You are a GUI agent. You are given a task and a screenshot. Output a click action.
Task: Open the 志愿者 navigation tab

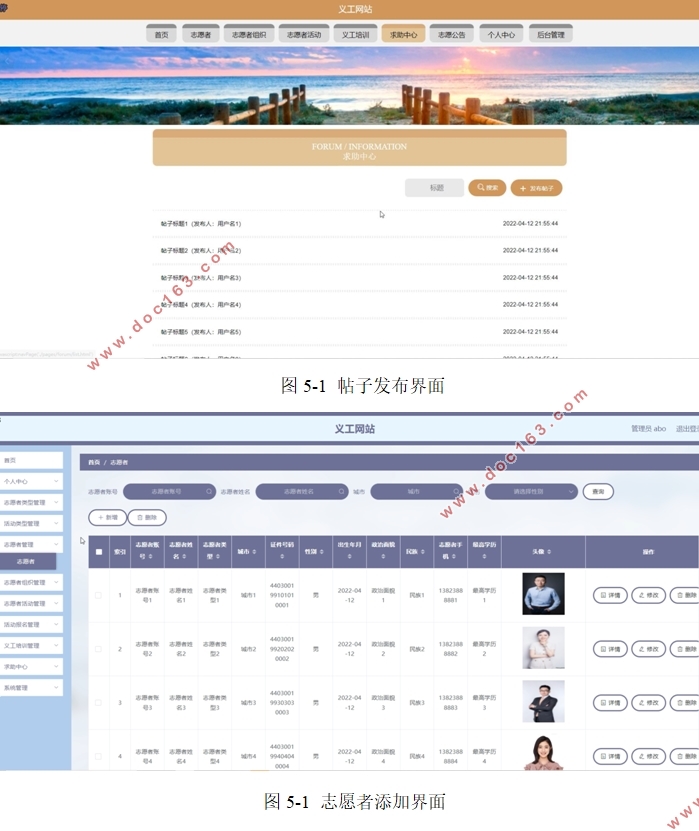200,34
